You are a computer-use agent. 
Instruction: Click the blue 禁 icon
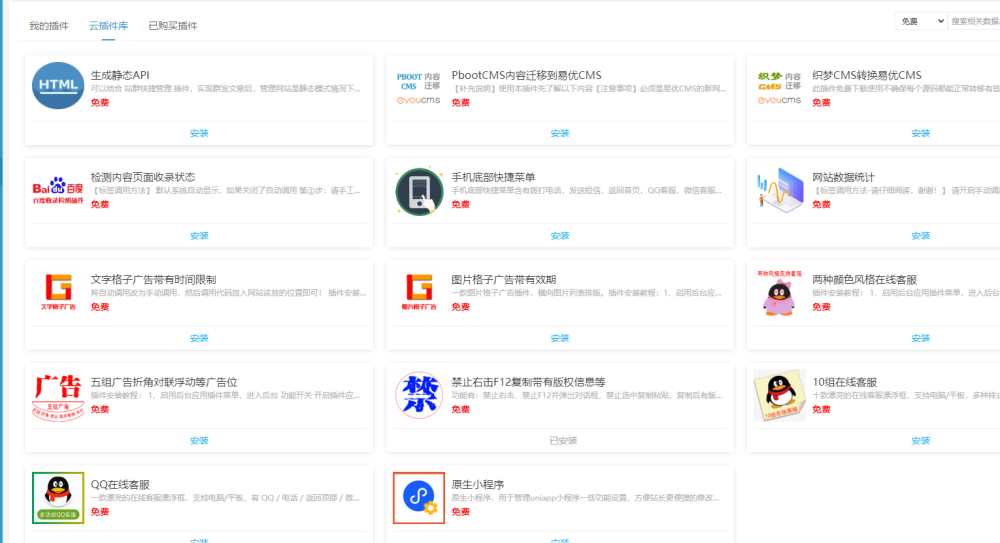[x=419, y=395]
